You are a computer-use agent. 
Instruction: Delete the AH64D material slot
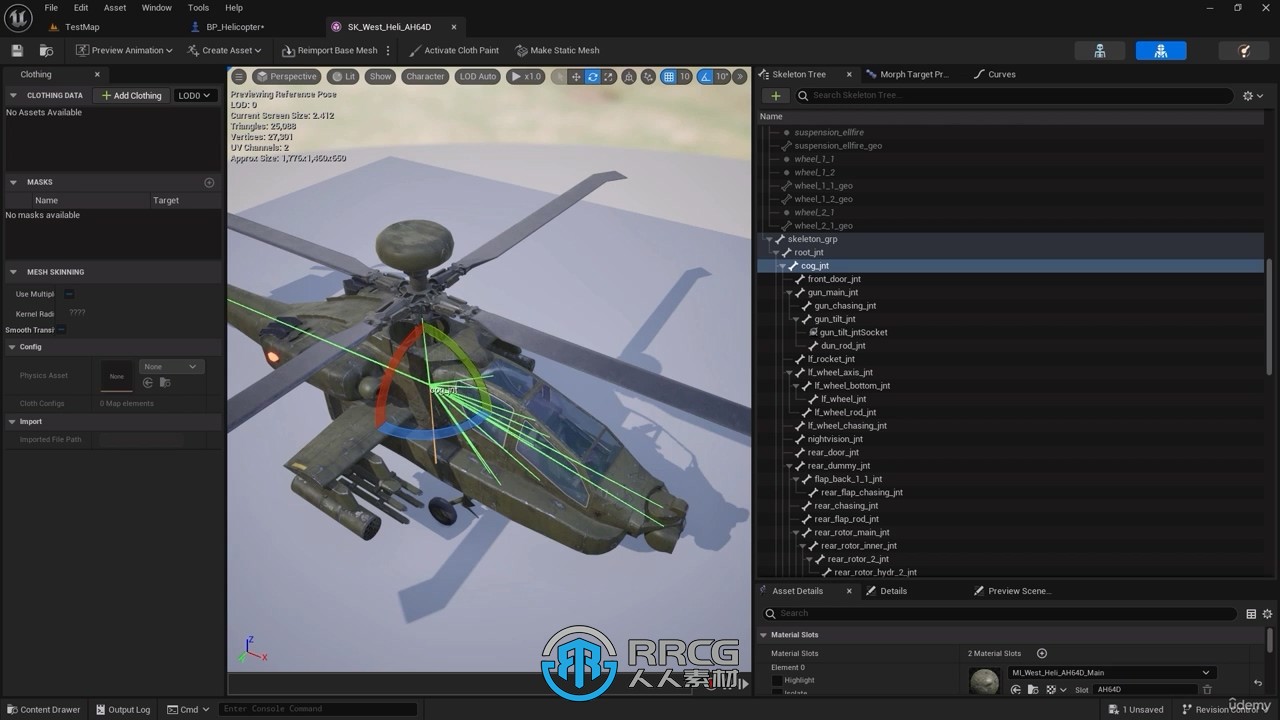tap(1207, 689)
